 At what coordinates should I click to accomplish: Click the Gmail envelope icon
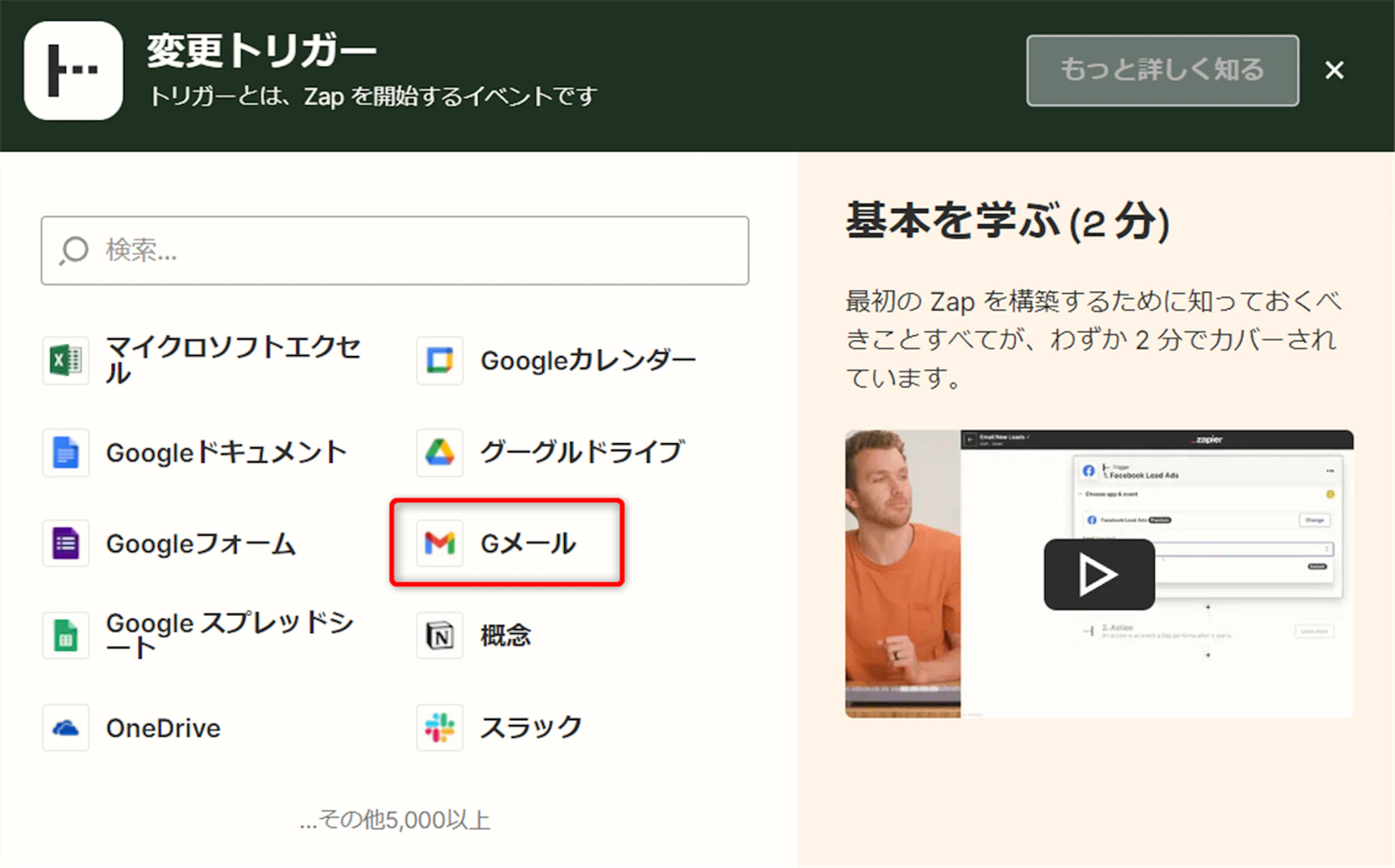coord(439,543)
